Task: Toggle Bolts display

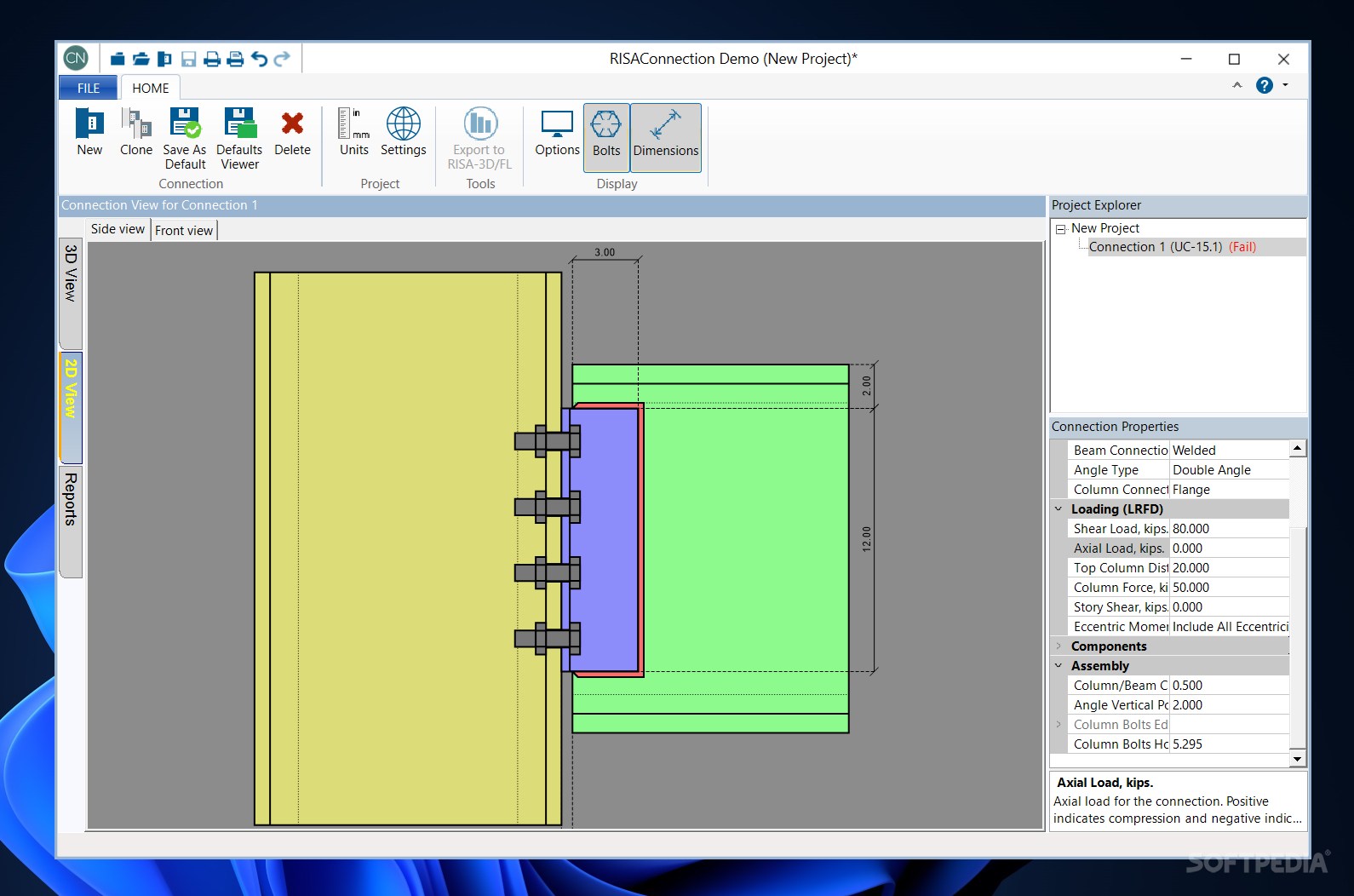Action: [606, 137]
